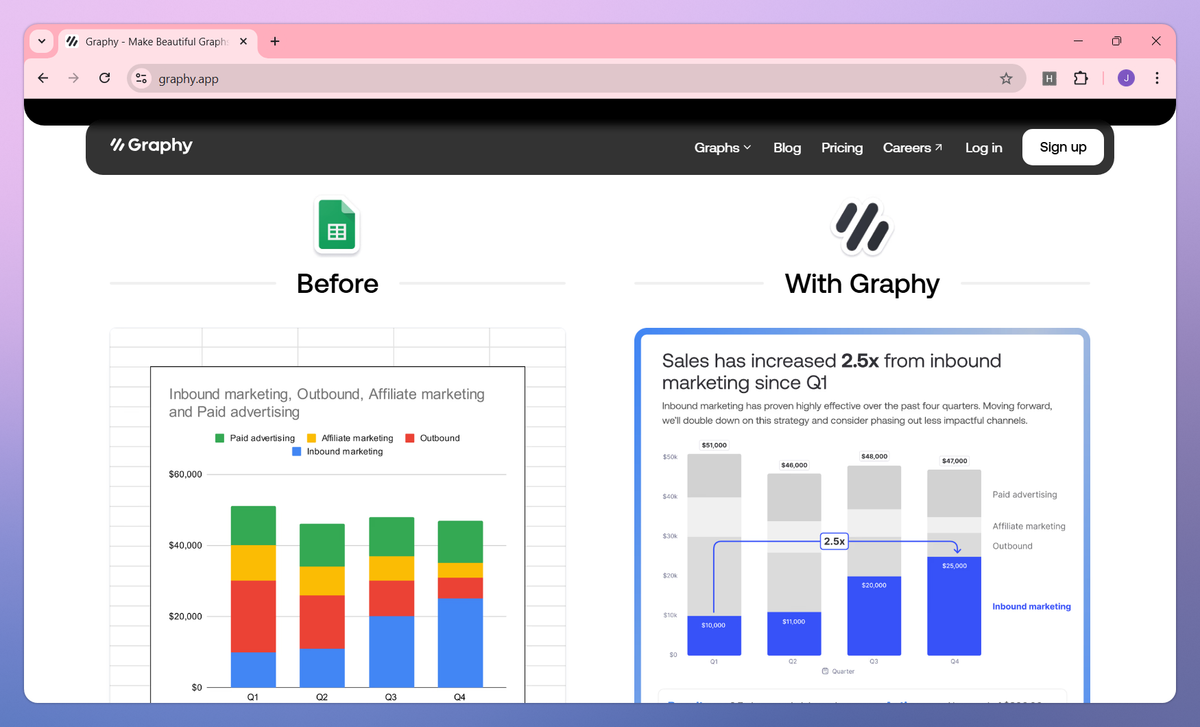Screen dimensions: 1200x727
Task: Click the browser forward arrow
Action: coord(73,78)
